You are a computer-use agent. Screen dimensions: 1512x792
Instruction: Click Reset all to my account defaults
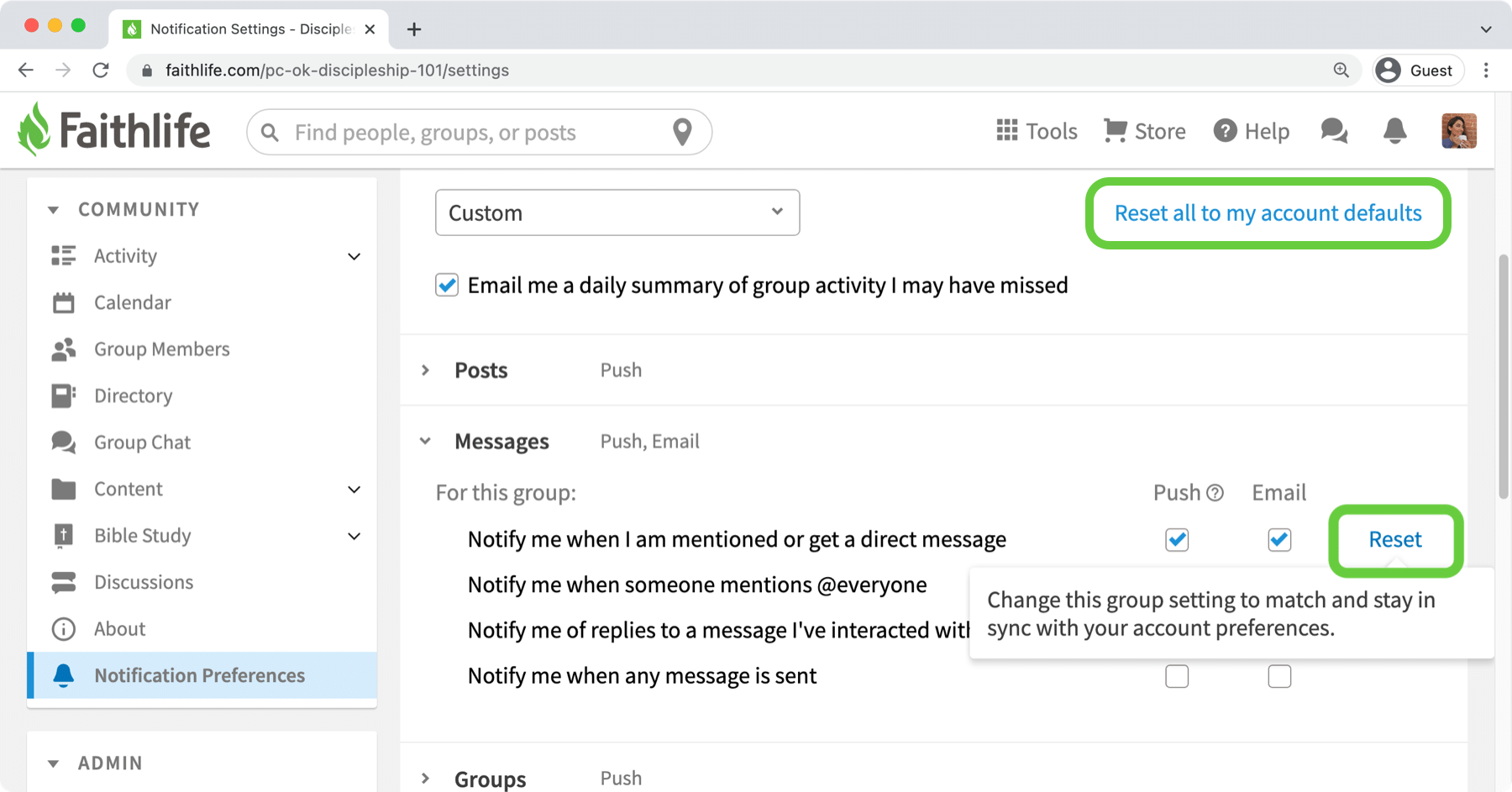pos(1268,212)
